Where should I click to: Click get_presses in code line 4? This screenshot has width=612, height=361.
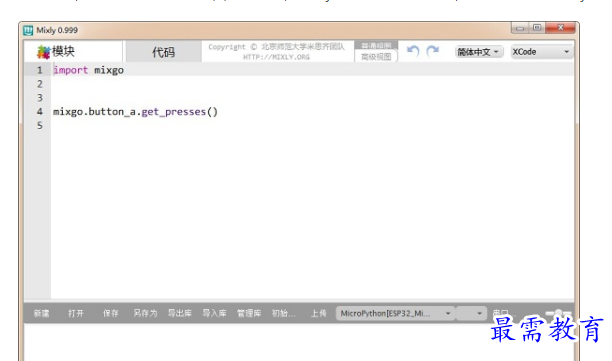[174, 112]
